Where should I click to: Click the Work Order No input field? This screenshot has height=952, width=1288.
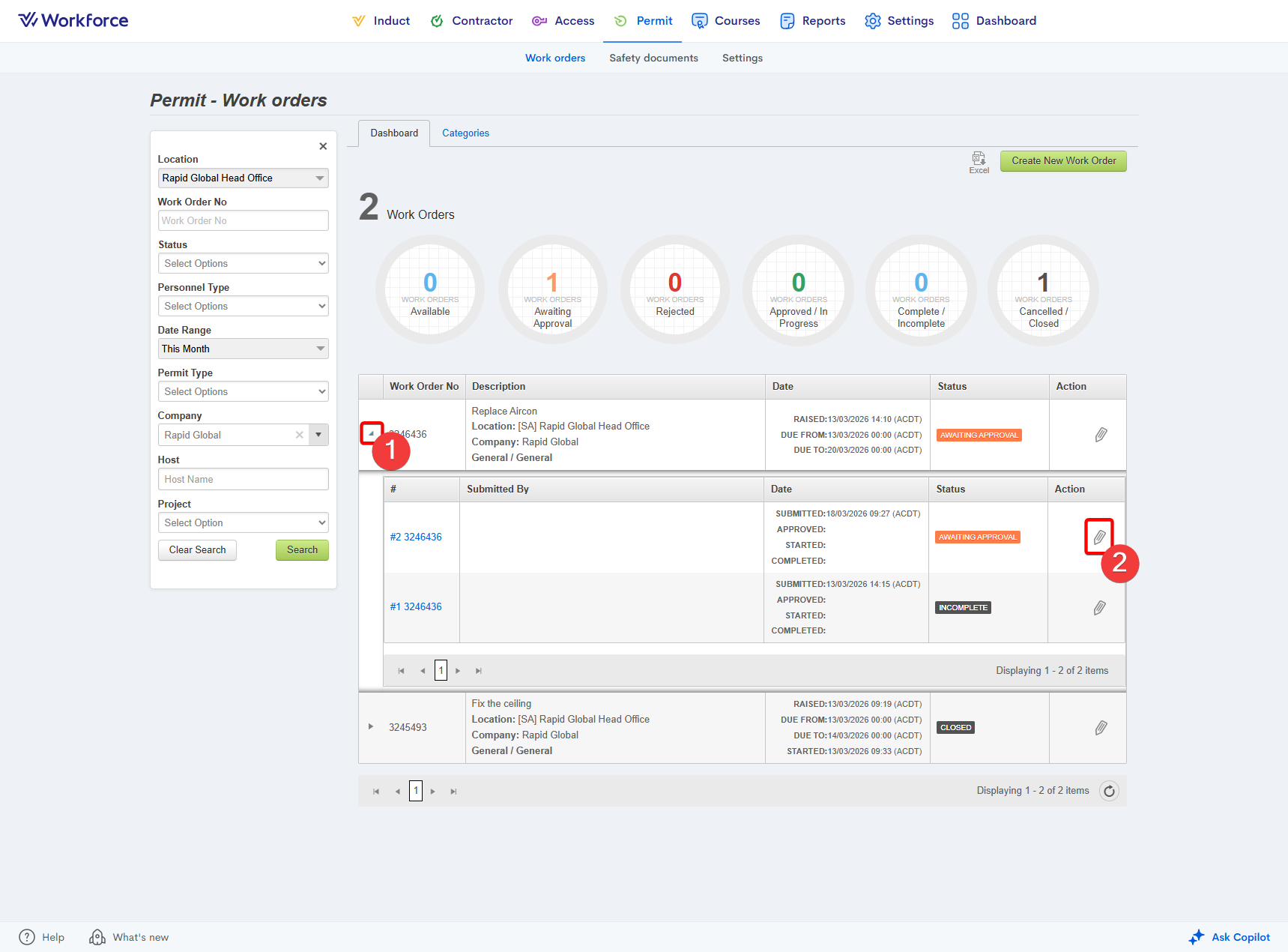[243, 220]
